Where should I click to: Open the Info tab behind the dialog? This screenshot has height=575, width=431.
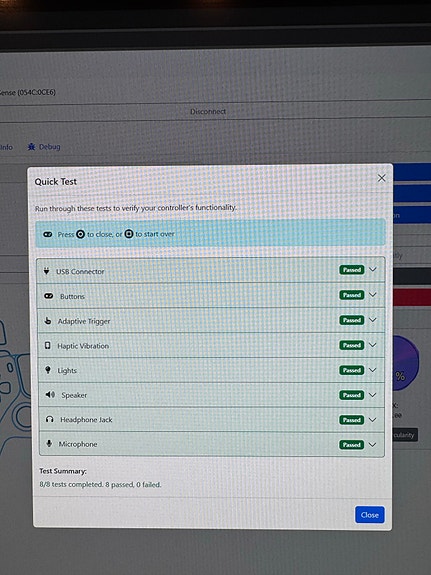point(6,147)
